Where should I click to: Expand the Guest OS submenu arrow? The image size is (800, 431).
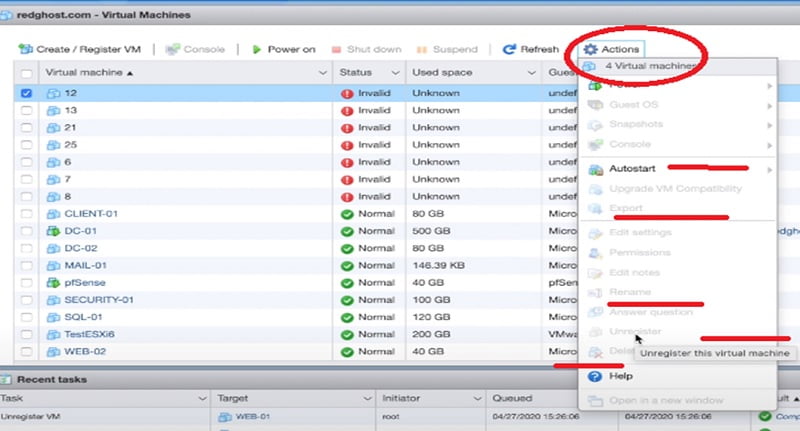click(769, 106)
